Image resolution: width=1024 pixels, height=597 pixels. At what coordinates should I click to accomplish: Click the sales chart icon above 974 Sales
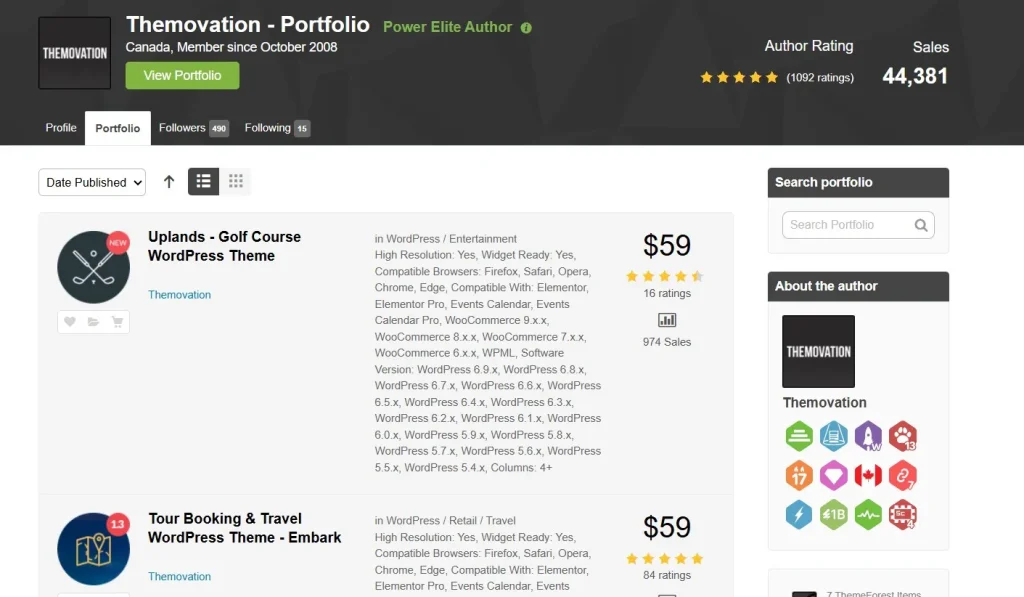coord(667,320)
